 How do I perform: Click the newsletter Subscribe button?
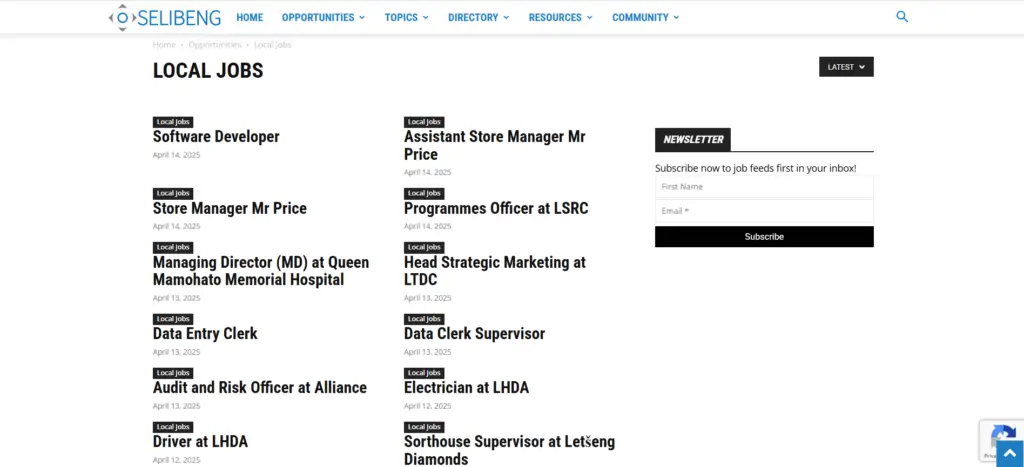[764, 236]
